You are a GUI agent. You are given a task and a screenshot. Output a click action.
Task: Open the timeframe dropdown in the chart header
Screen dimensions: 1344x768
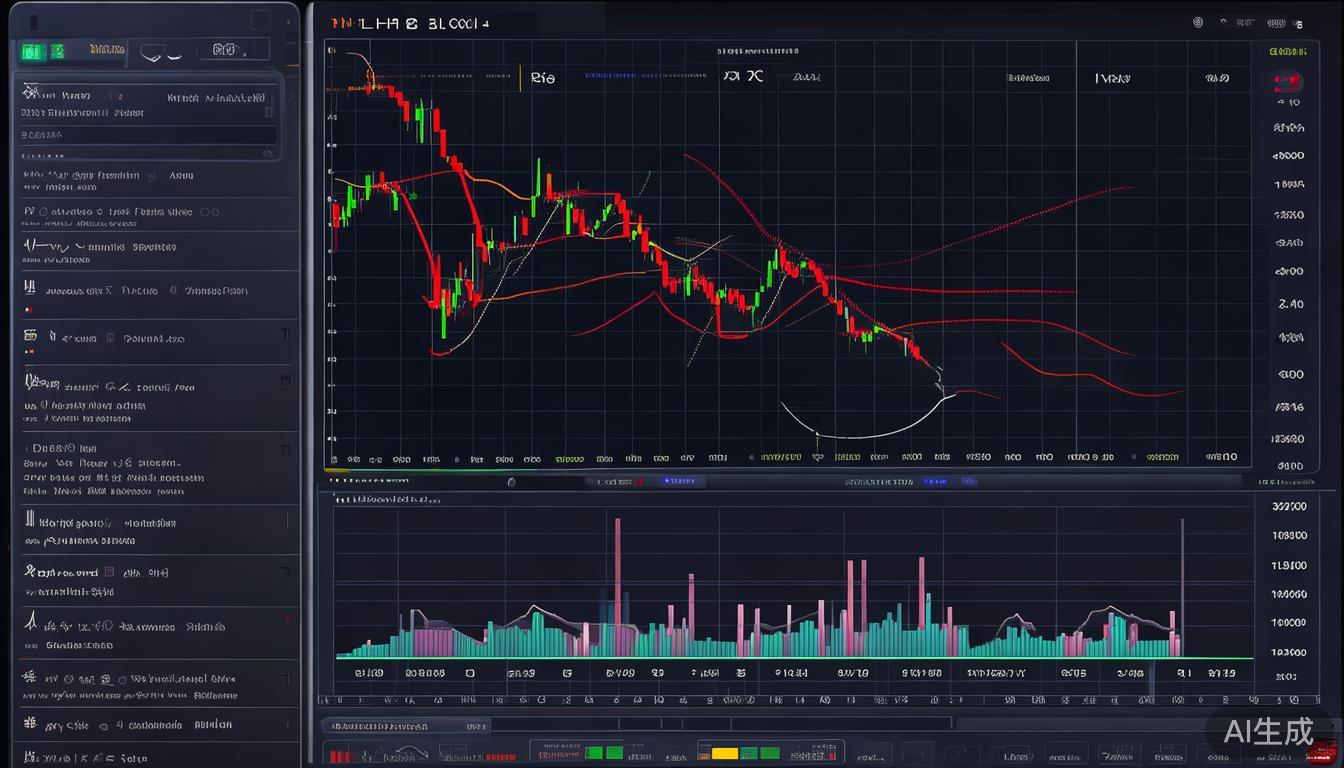[544, 77]
